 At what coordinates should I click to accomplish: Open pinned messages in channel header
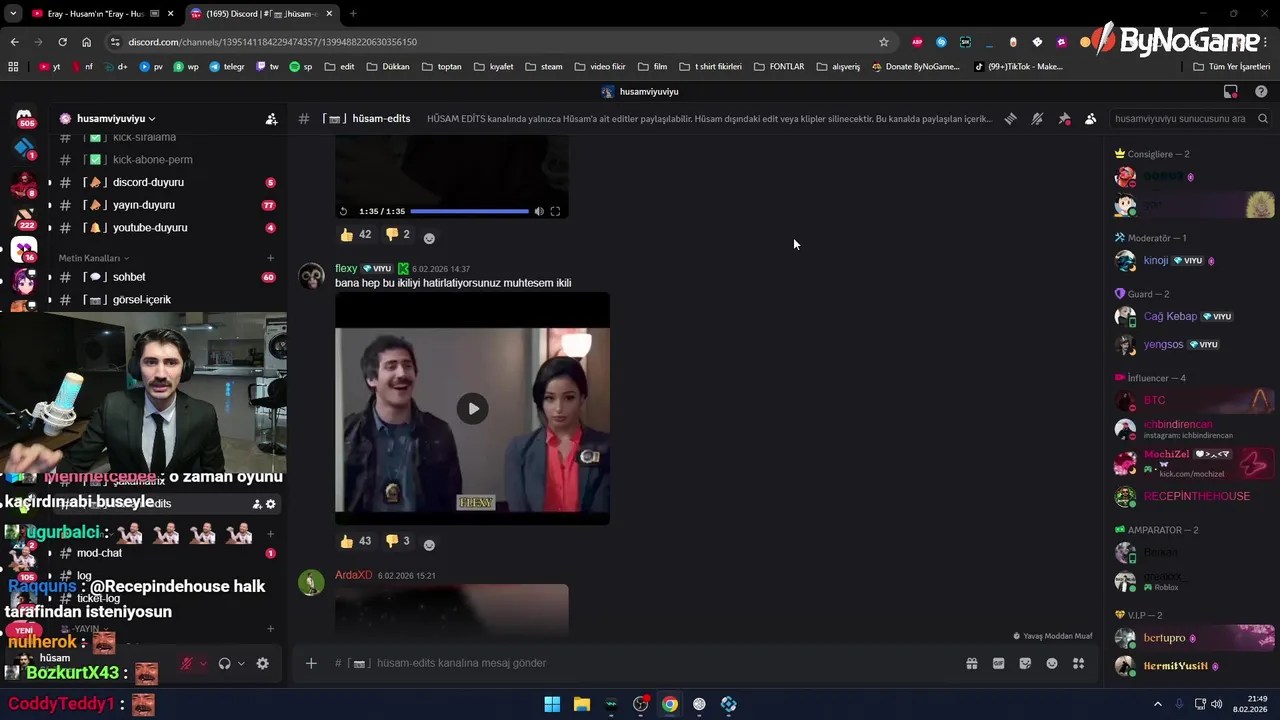(x=1064, y=118)
